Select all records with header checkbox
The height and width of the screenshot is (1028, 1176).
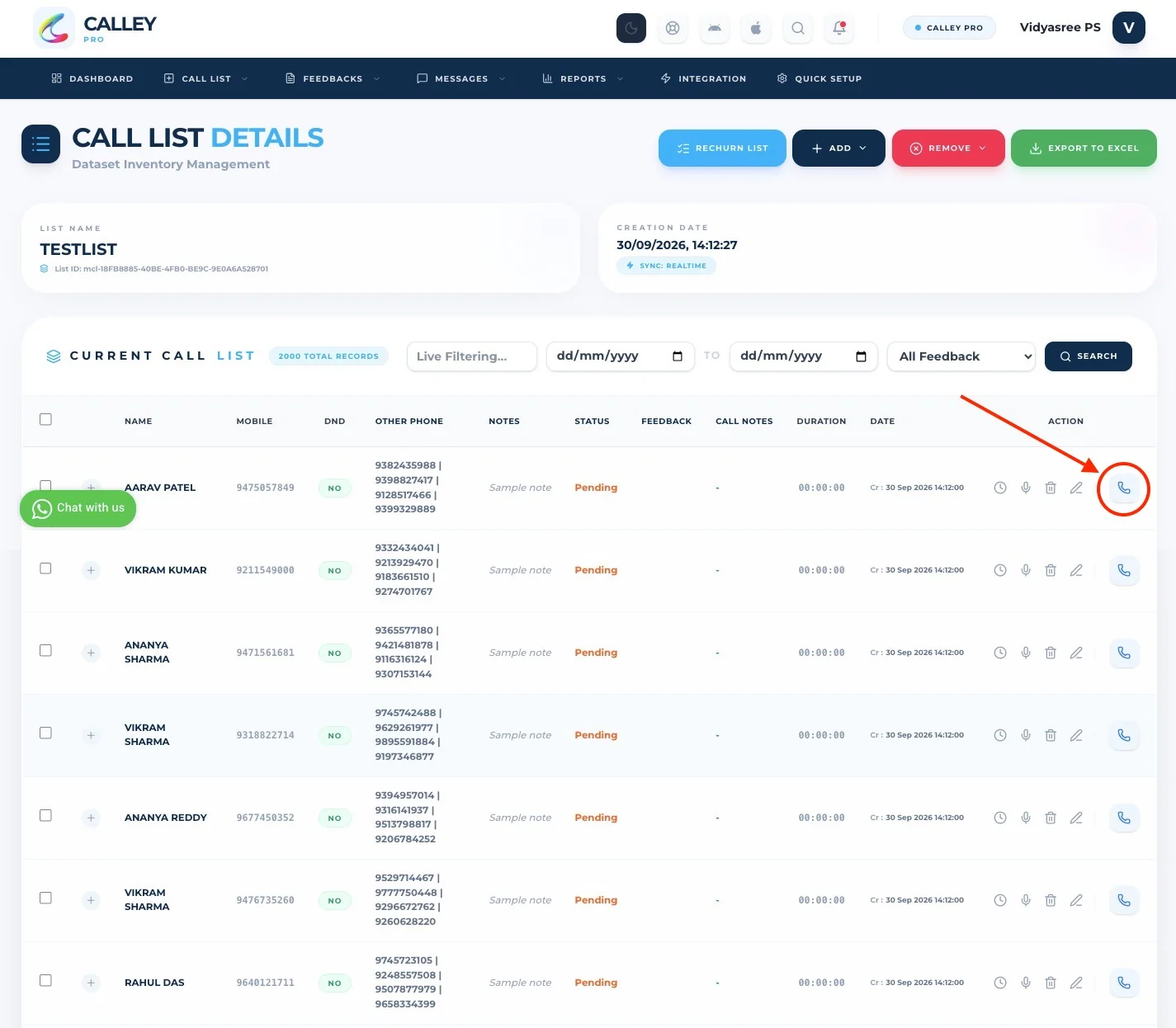45,419
